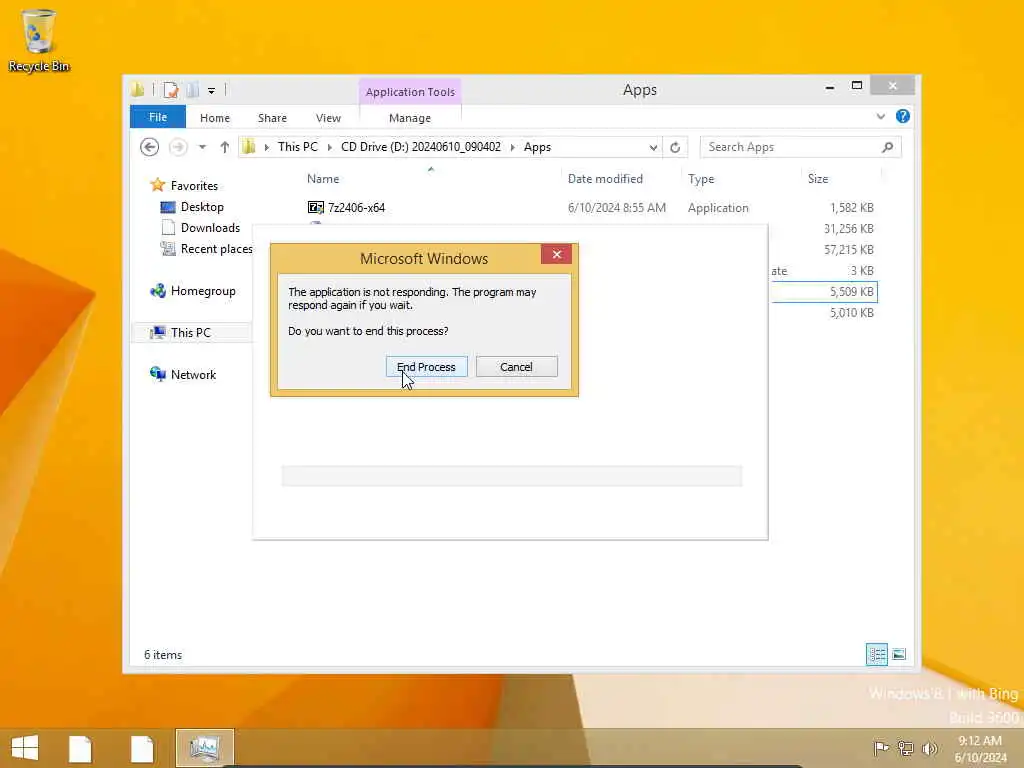Open Recent places in navigation pane
Screen dimensions: 1024x768
pos(216,249)
